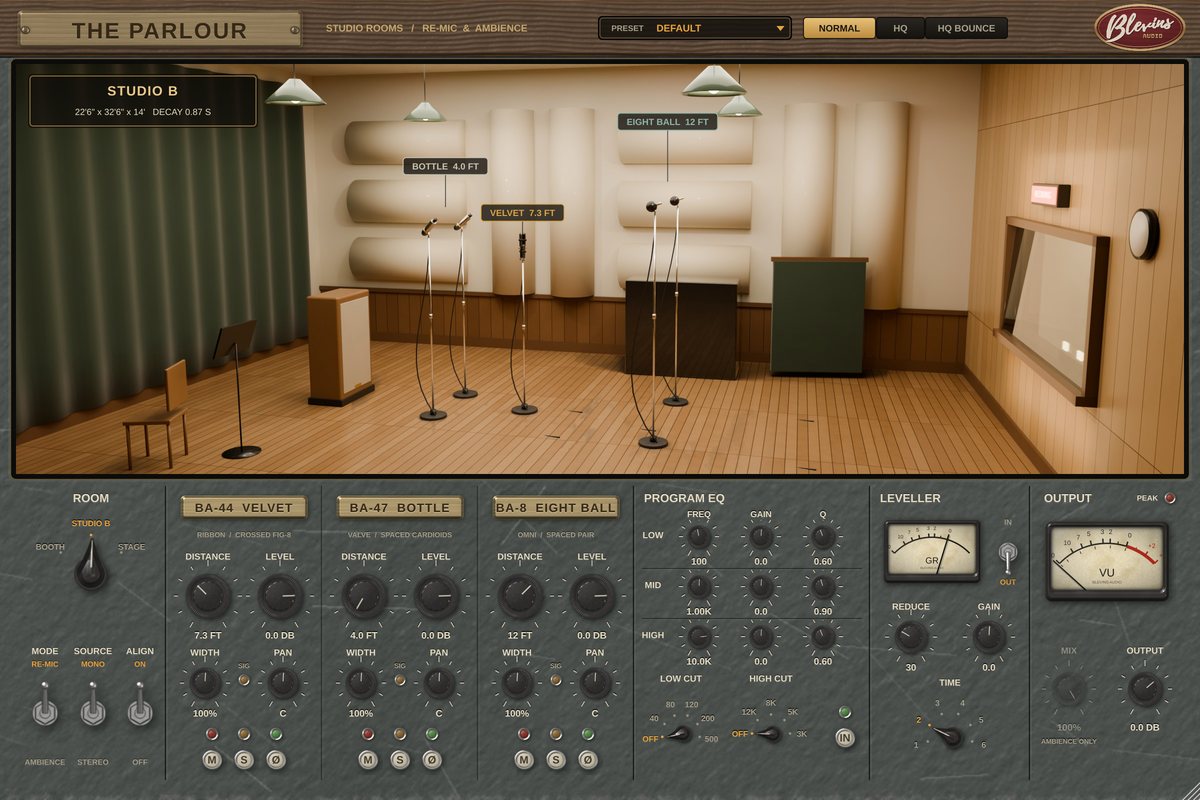Flip the Align on/off switch
This screenshot has width=1200, height=800.
140,705
